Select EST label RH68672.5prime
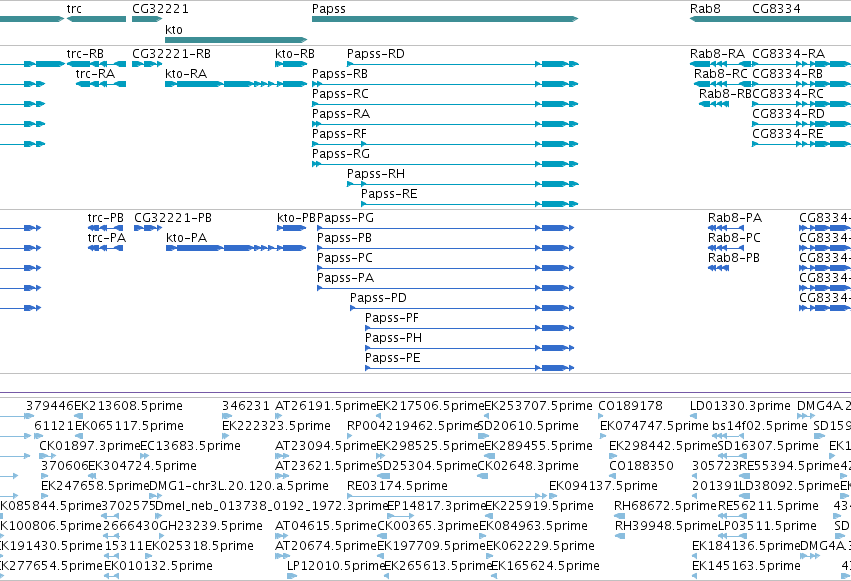Viewport: 851px width, 581px height. pos(665,507)
